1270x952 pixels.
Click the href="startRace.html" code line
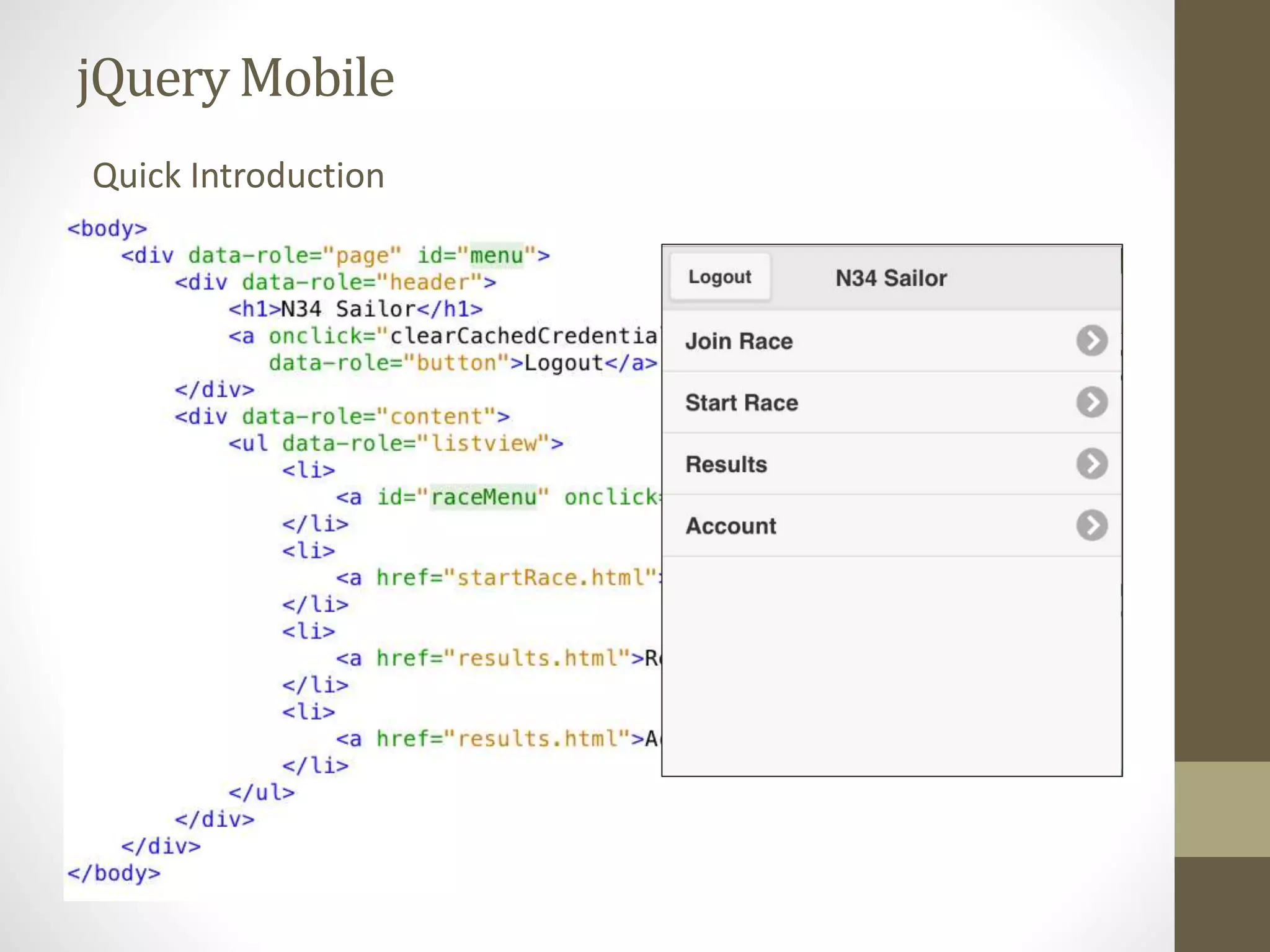(x=499, y=578)
